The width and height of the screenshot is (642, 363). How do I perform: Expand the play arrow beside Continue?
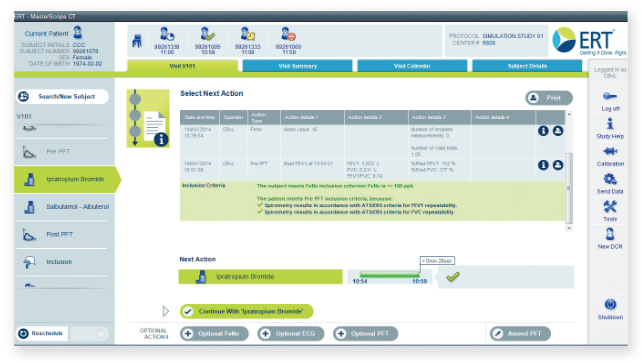tap(165, 311)
